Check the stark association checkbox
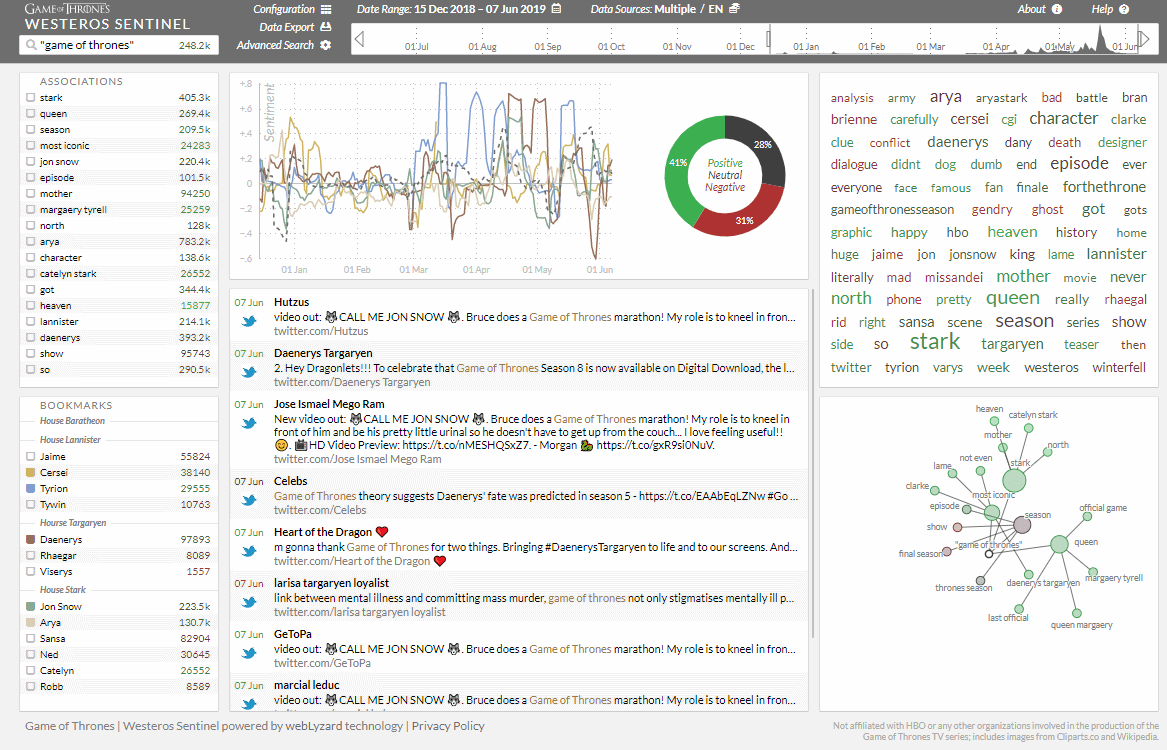Image resolution: width=1167 pixels, height=750 pixels. click(31, 97)
